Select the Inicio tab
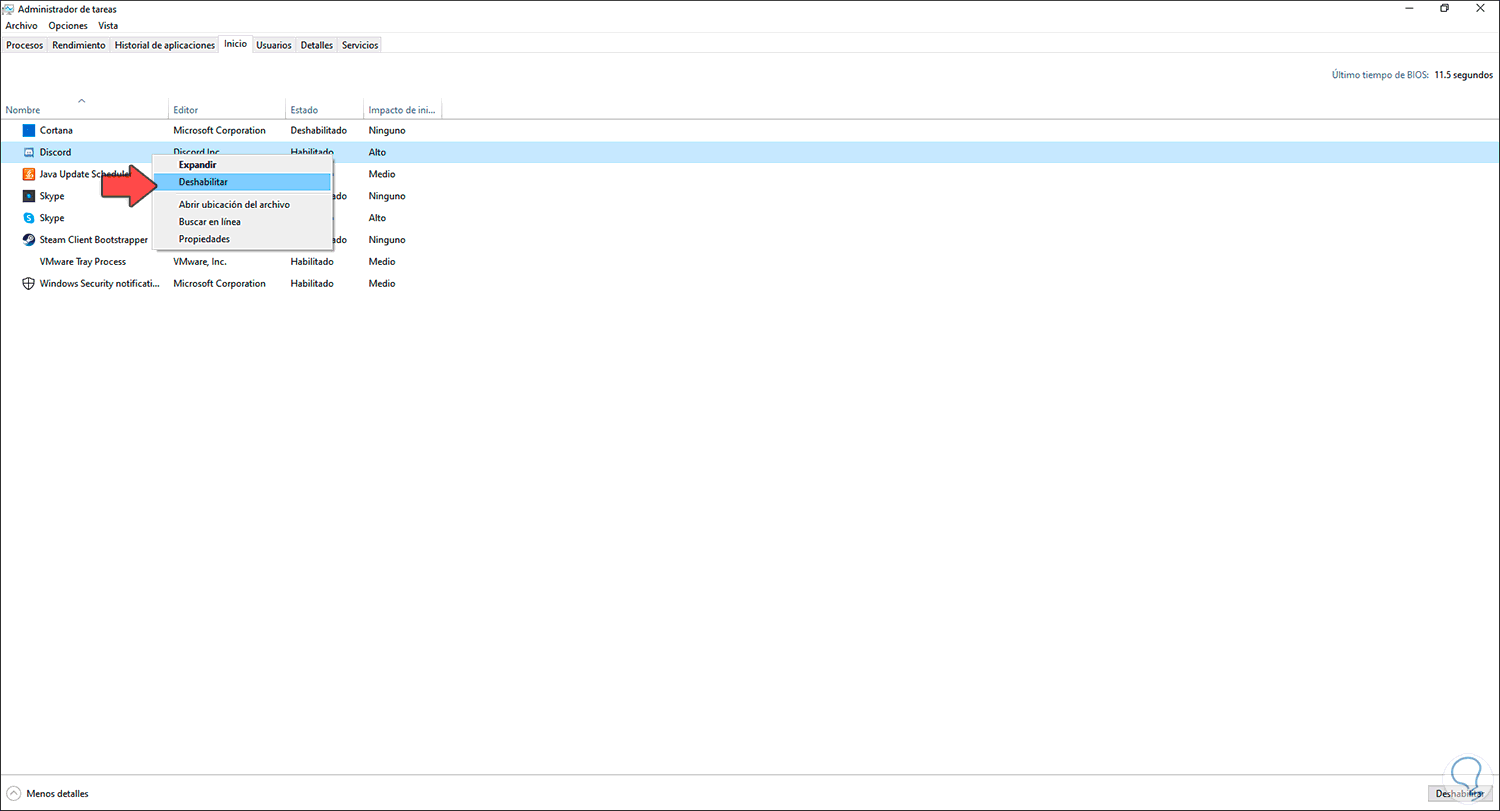 [x=236, y=44]
